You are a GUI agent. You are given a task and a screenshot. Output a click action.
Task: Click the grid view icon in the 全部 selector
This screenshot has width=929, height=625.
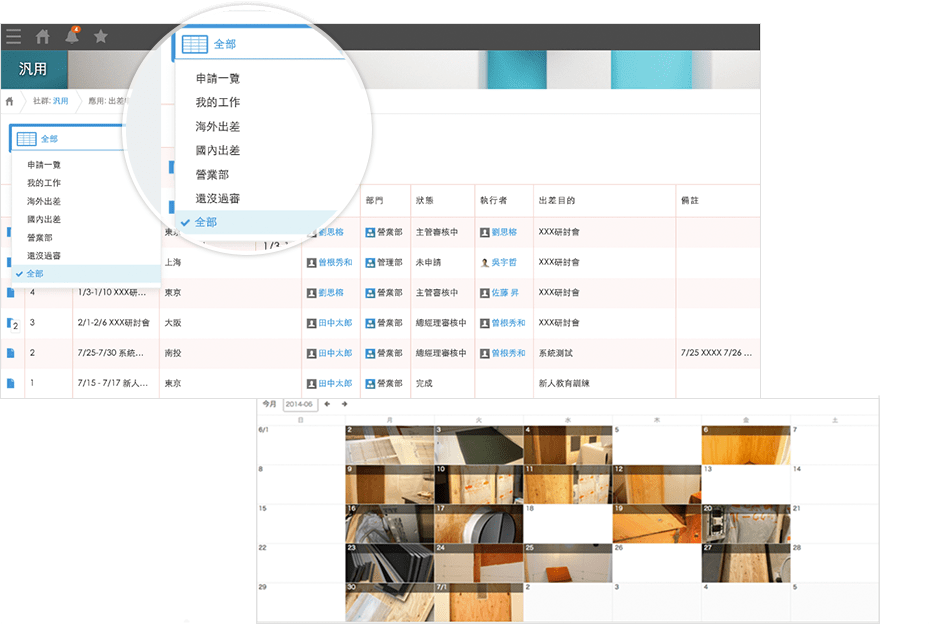(x=26, y=139)
